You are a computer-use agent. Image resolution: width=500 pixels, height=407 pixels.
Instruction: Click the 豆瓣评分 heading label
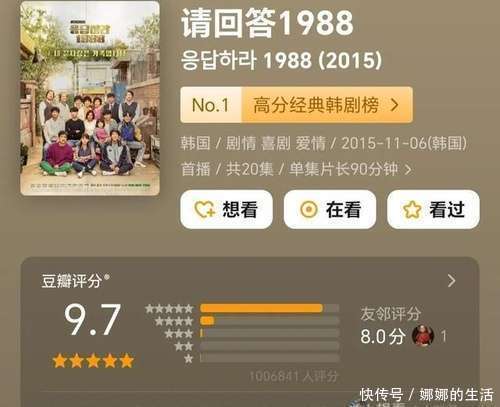[x=72, y=281]
